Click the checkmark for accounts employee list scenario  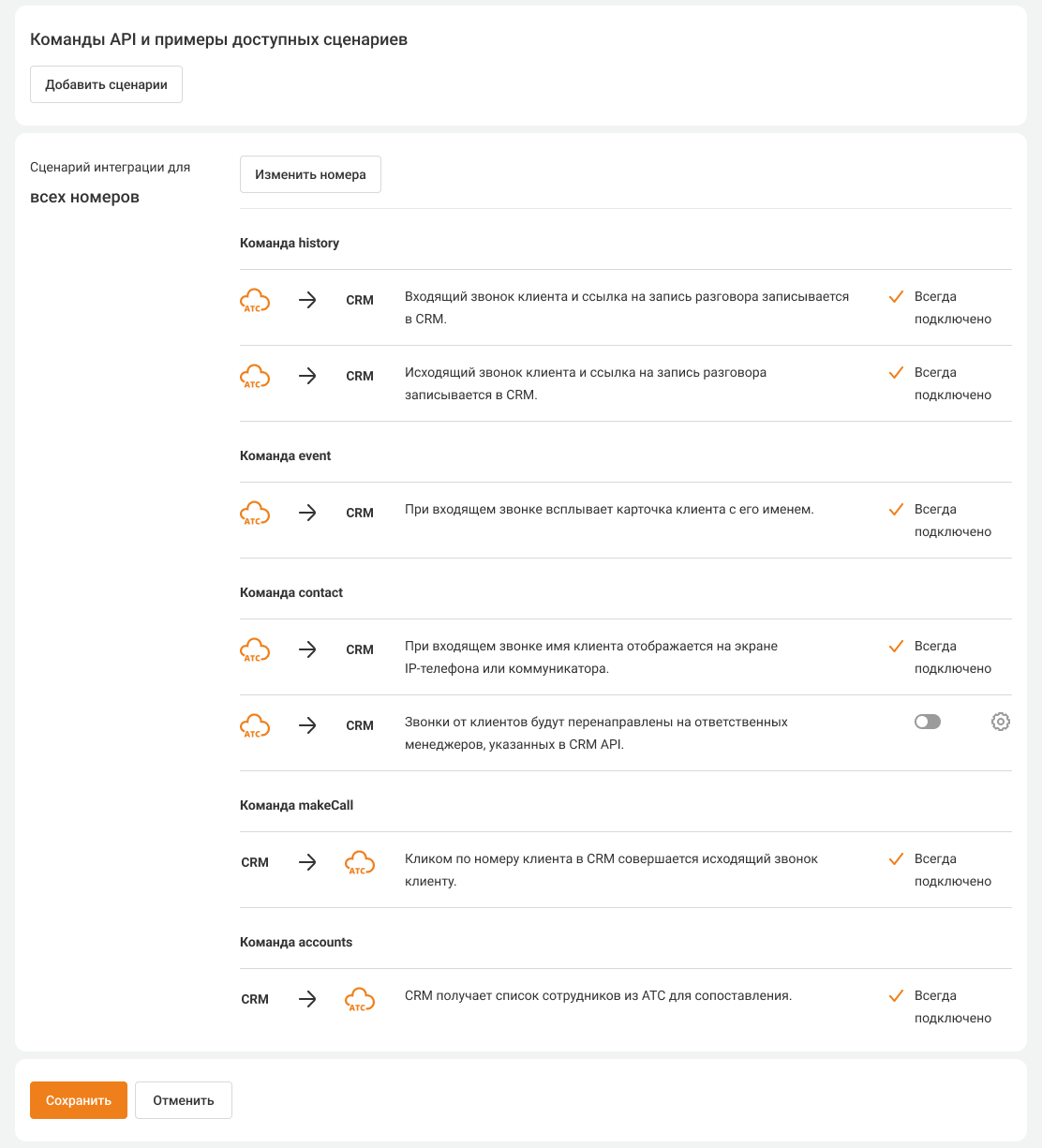tap(896, 996)
